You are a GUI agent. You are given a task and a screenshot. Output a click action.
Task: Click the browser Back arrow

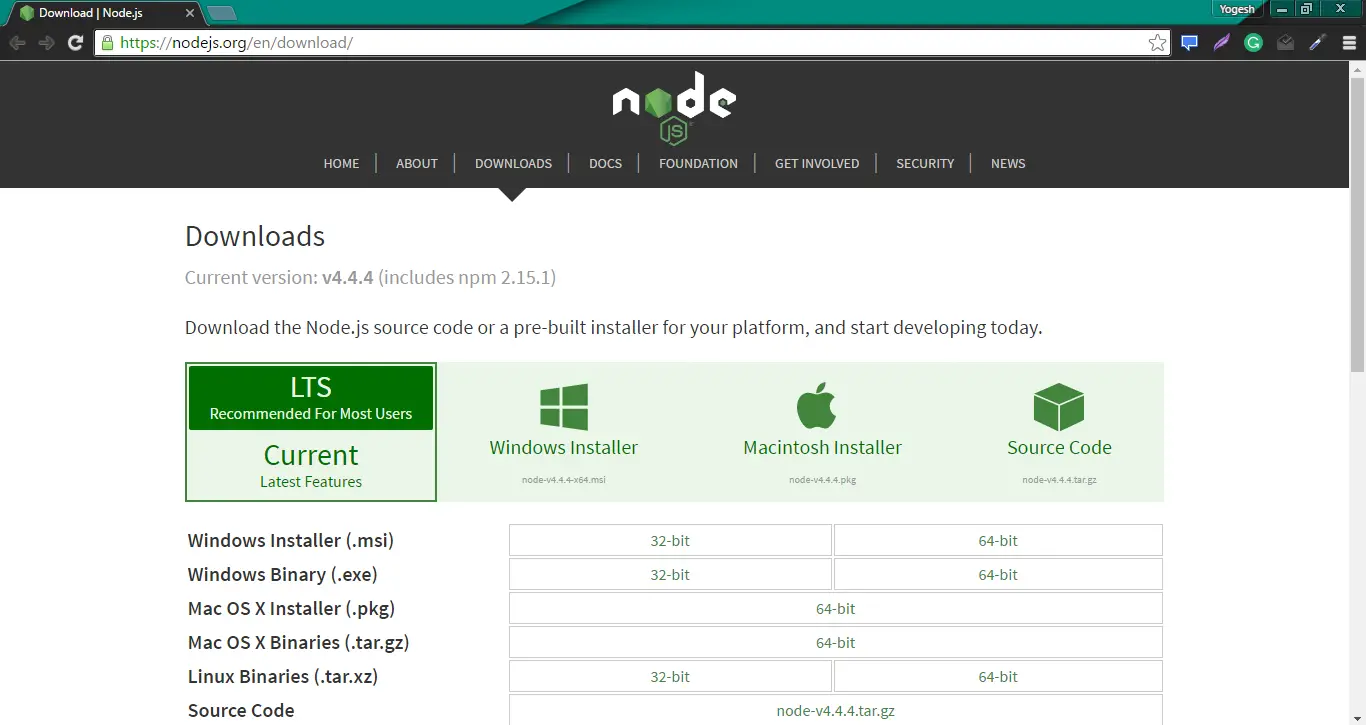click(x=17, y=43)
